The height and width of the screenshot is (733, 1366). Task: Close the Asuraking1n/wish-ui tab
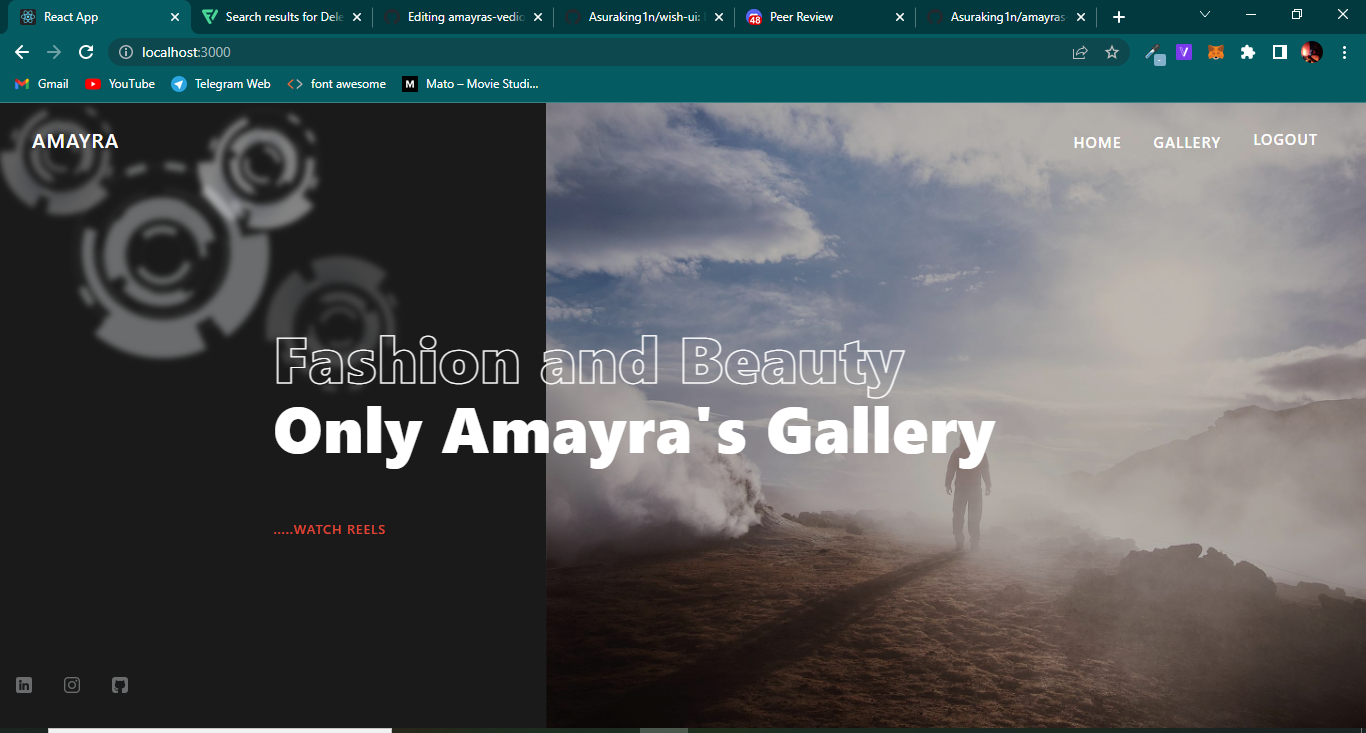(x=719, y=17)
